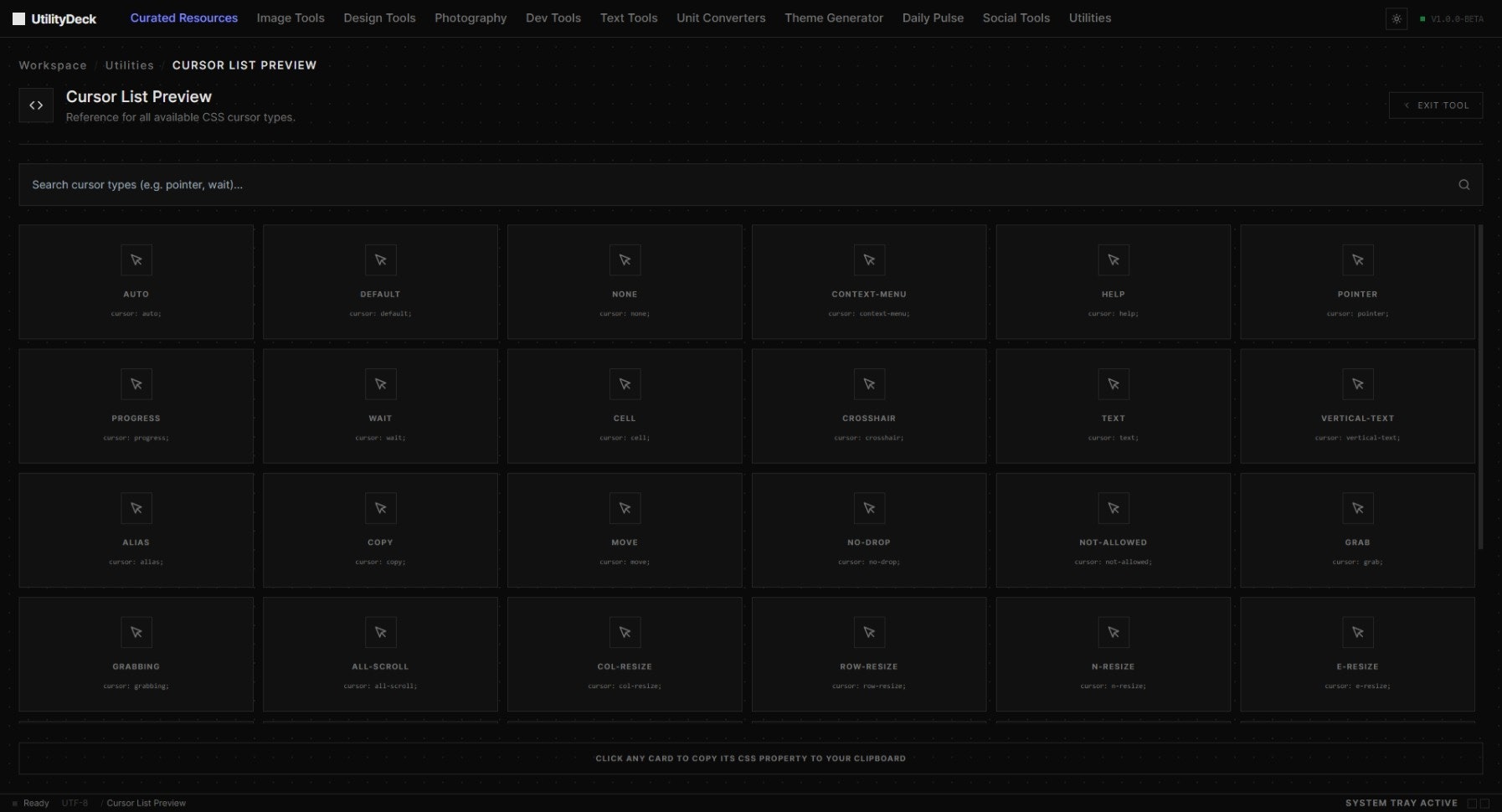Select the wait cursor preview icon
The image size is (1502, 812).
click(380, 384)
